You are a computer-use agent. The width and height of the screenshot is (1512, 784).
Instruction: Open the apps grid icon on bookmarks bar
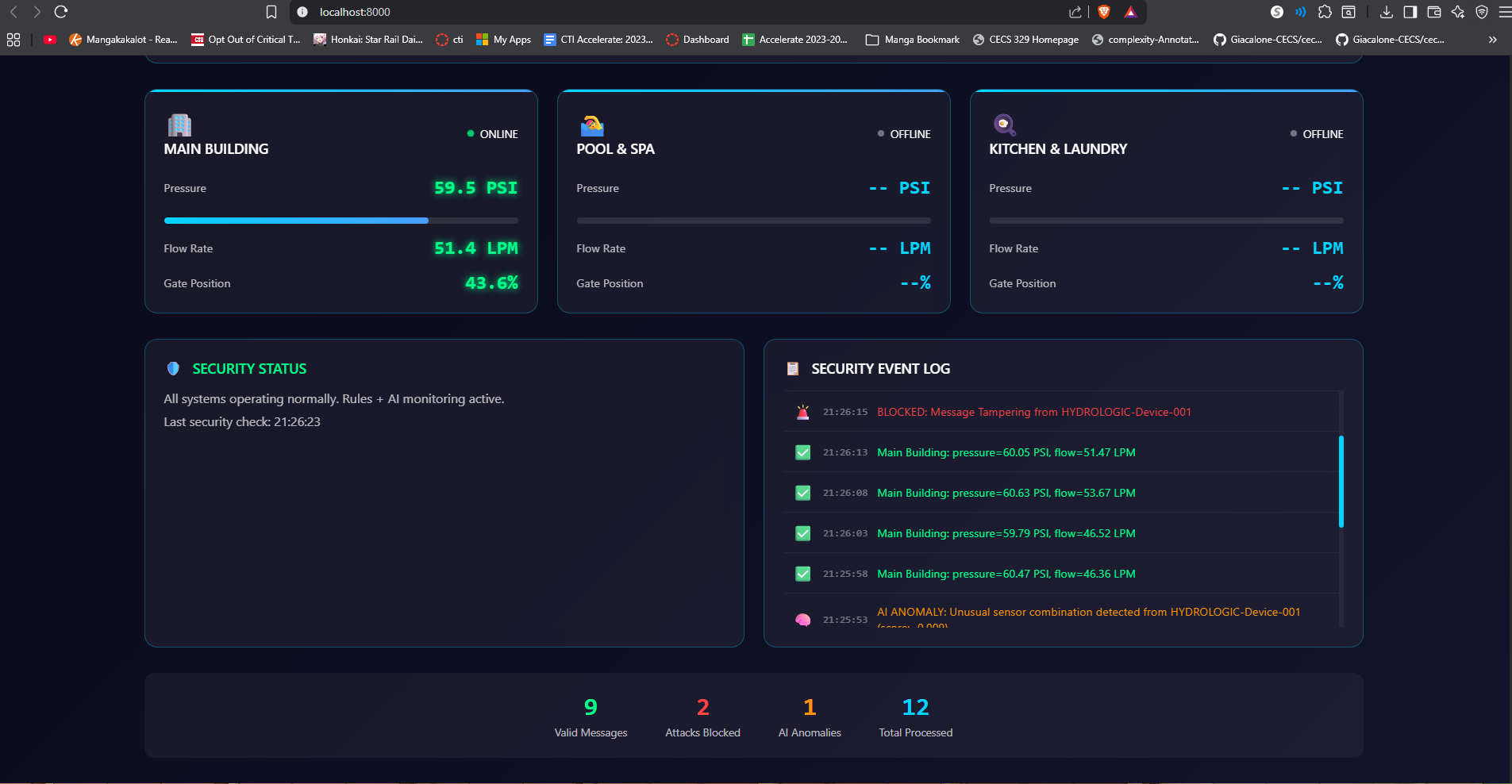[13, 40]
